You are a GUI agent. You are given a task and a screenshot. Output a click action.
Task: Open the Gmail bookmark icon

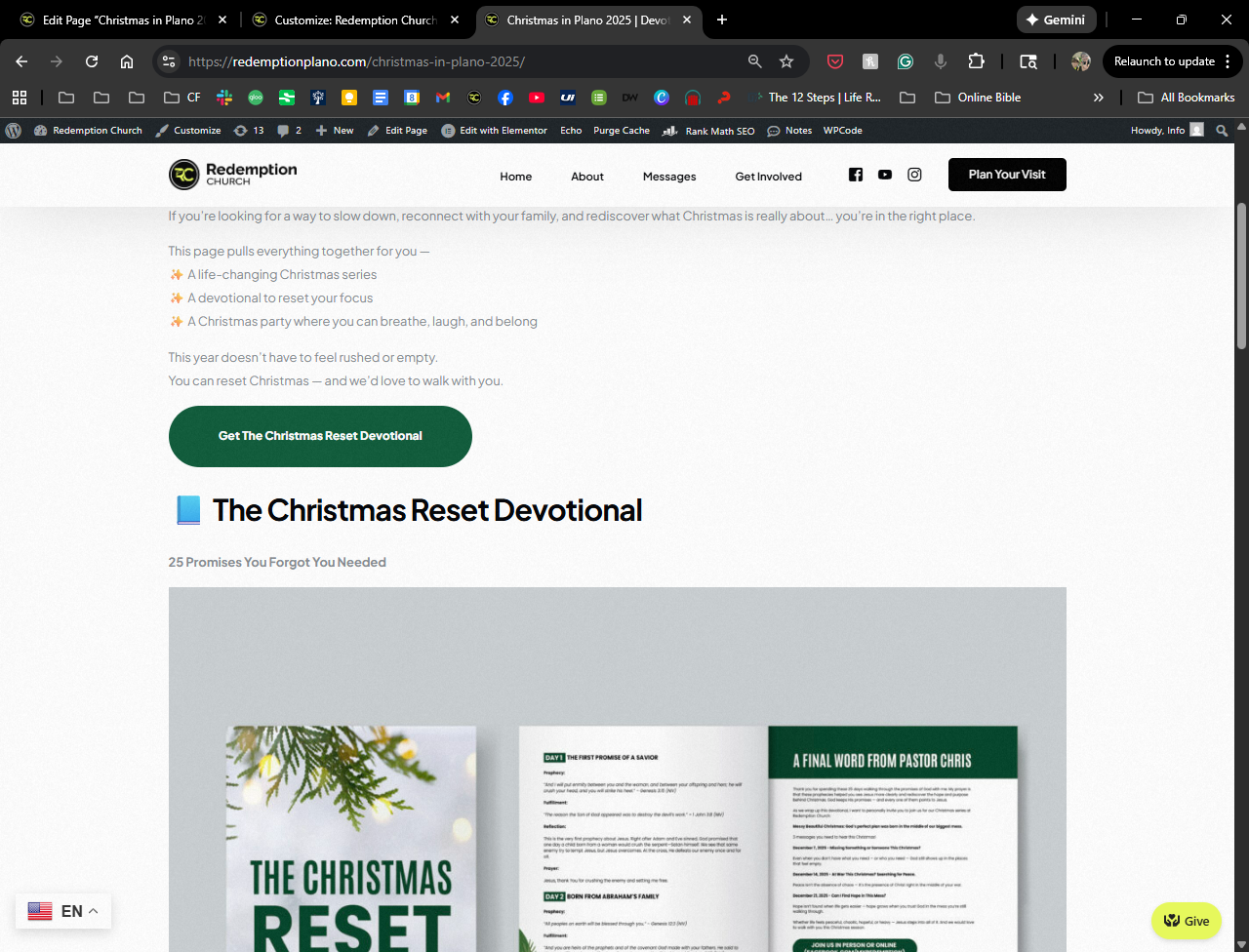[x=443, y=98]
